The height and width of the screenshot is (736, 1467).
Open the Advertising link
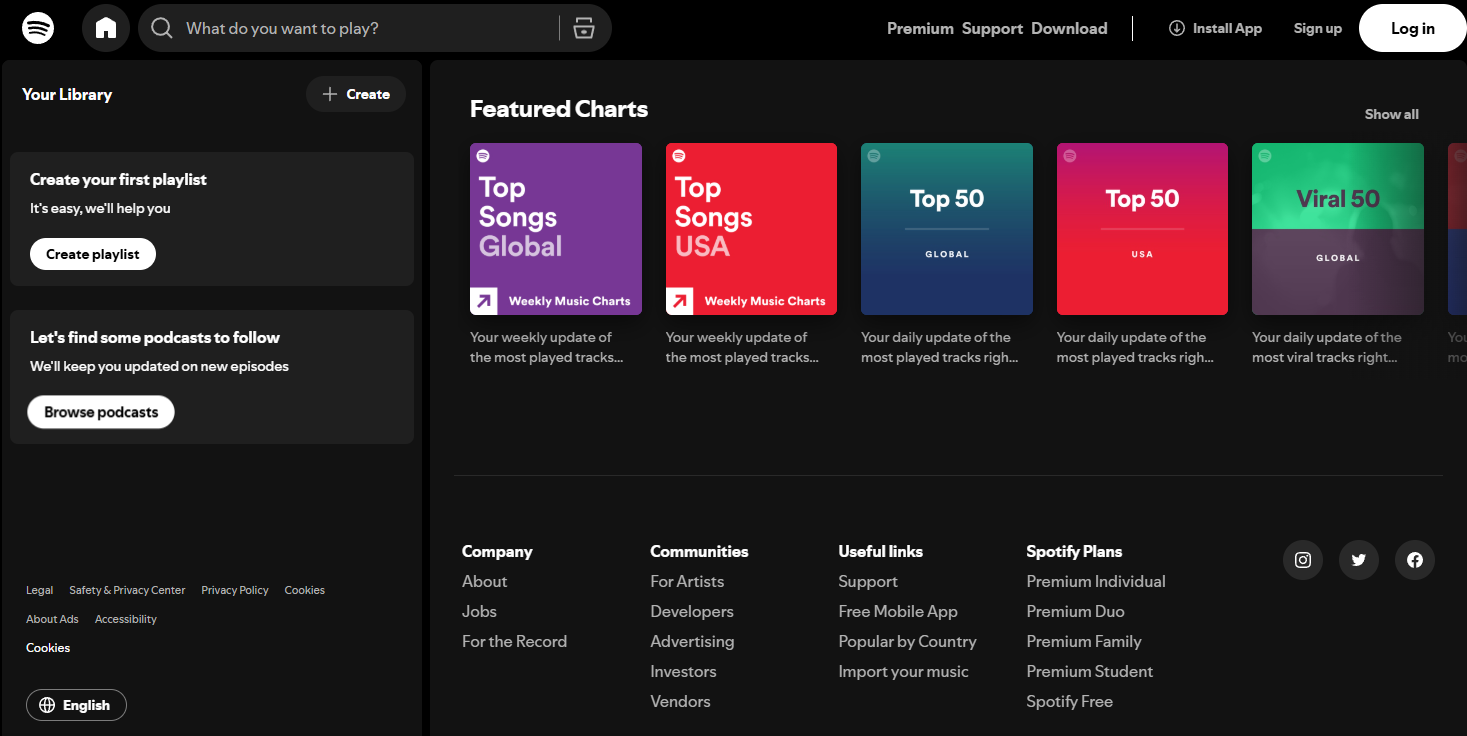pos(692,641)
